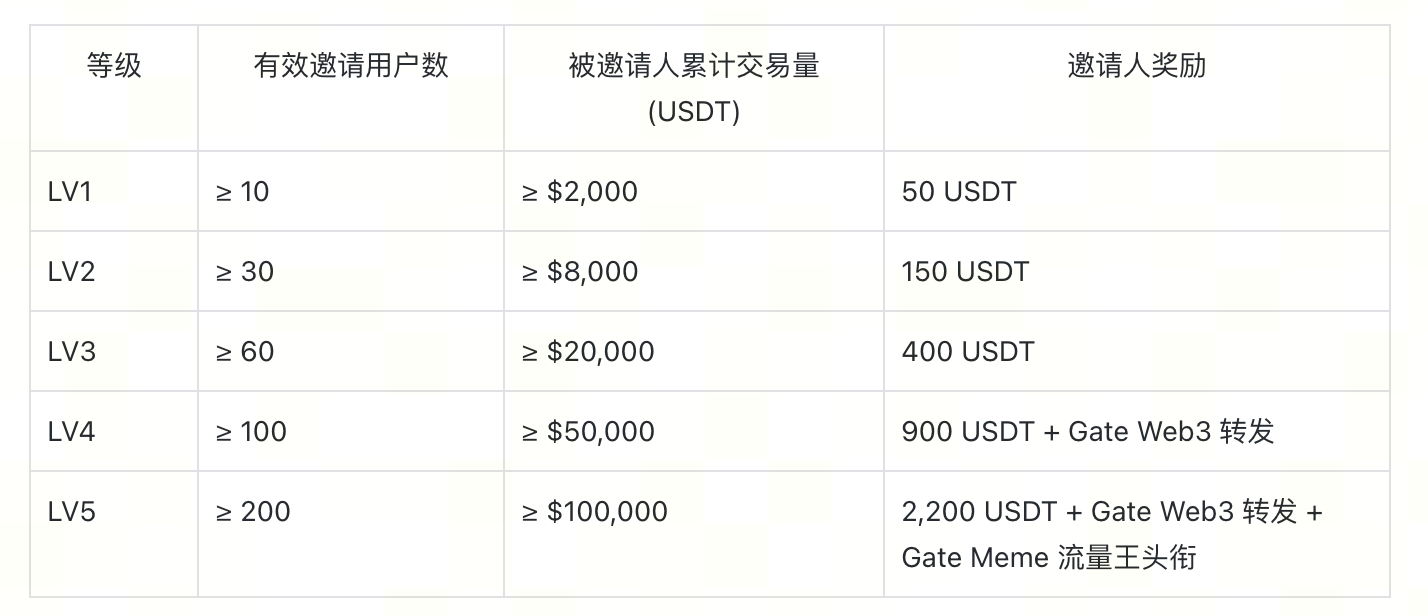Image resolution: width=1428 pixels, height=616 pixels.
Task: Click the ≥ 10 invited users cell
Action: point(242,192)
